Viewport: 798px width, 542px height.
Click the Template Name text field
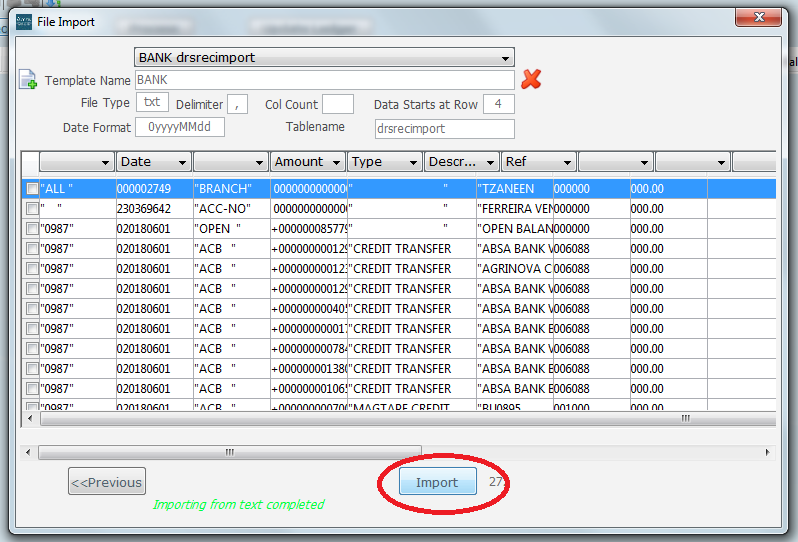point(324,80)
